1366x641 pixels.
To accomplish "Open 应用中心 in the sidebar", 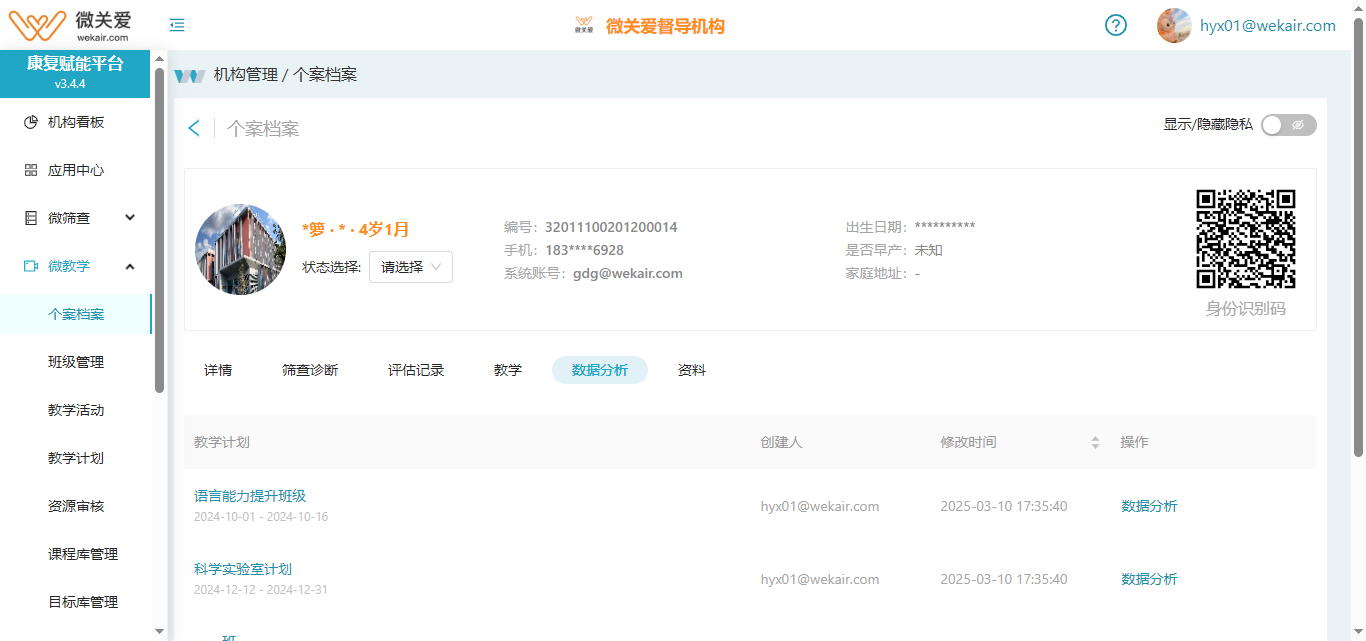I will (76, 170).
